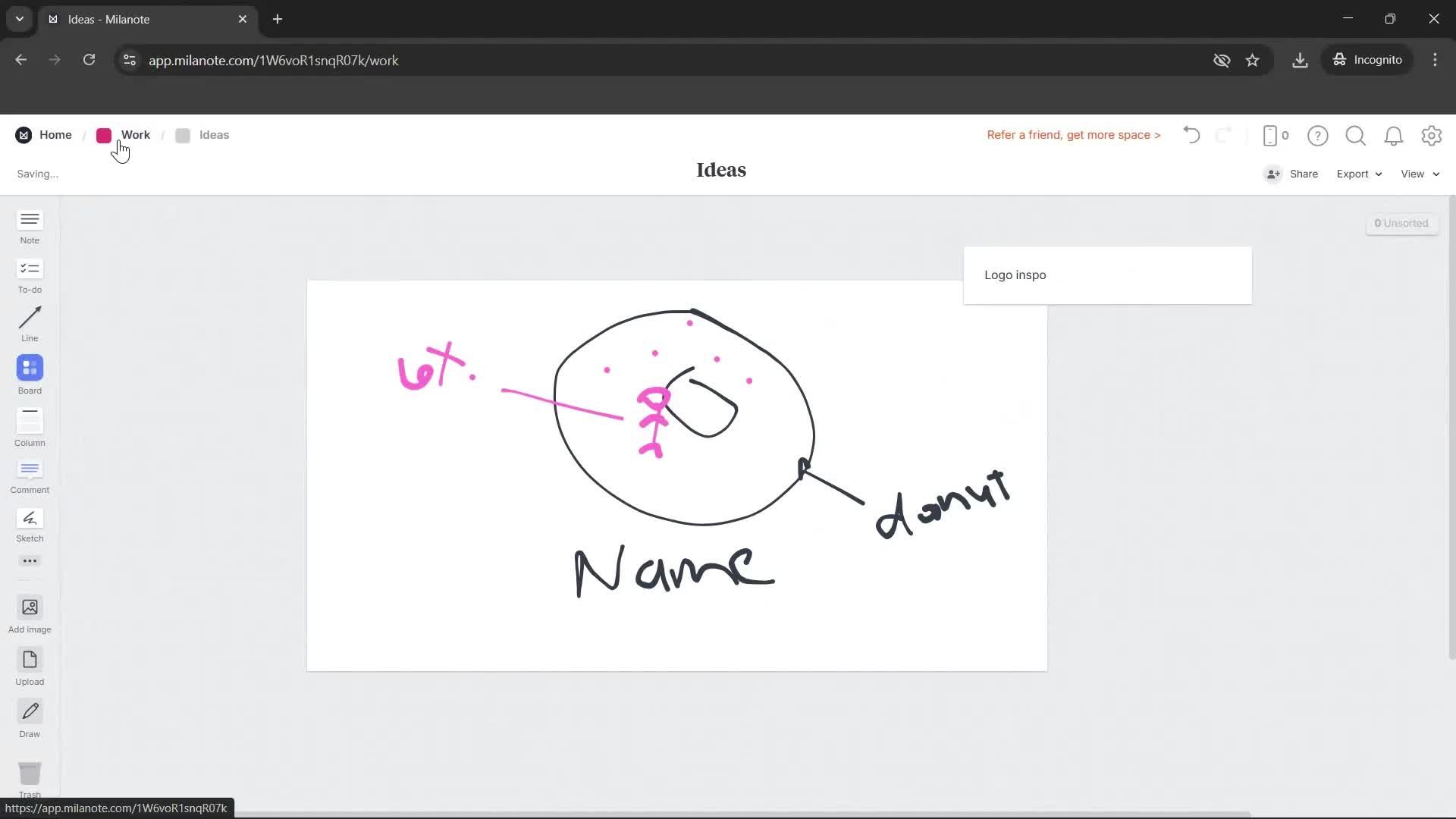The width and height of the screenshot is (1456, 819).
Task: Navigate to the Work board breadcrumb
Action: pos(136,134)
